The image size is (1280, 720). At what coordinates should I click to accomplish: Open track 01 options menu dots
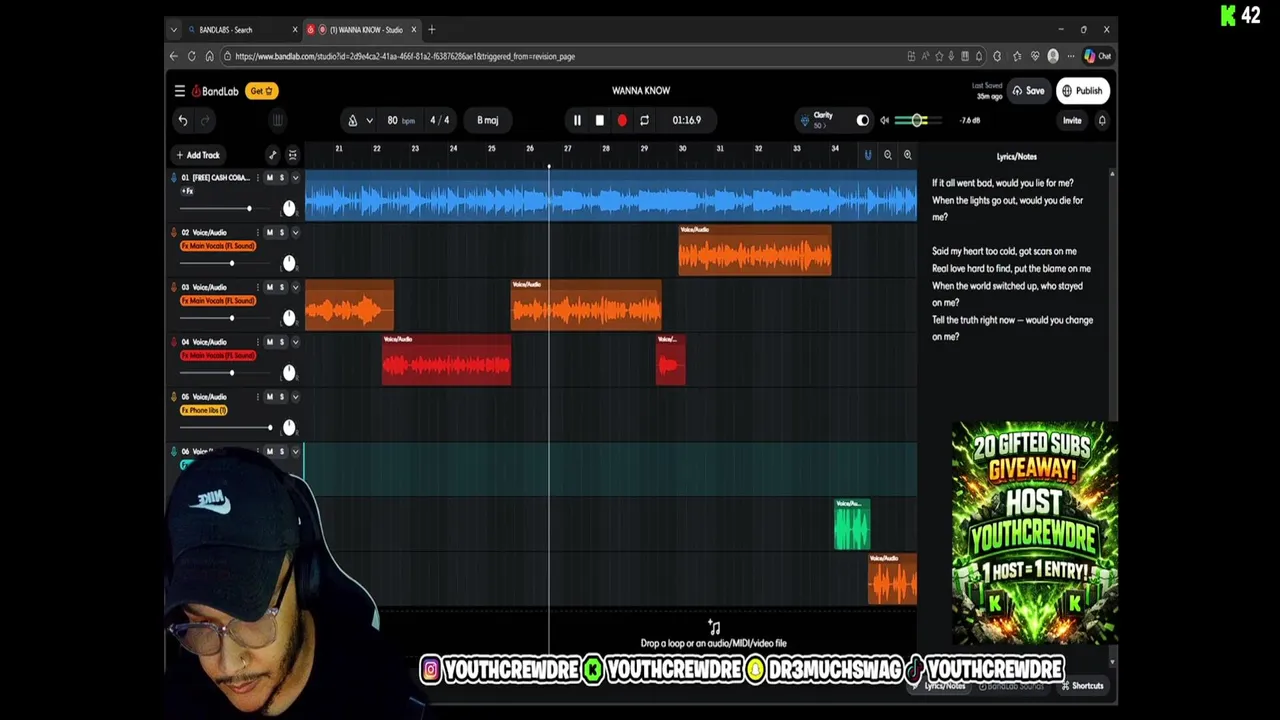[257, 178]
